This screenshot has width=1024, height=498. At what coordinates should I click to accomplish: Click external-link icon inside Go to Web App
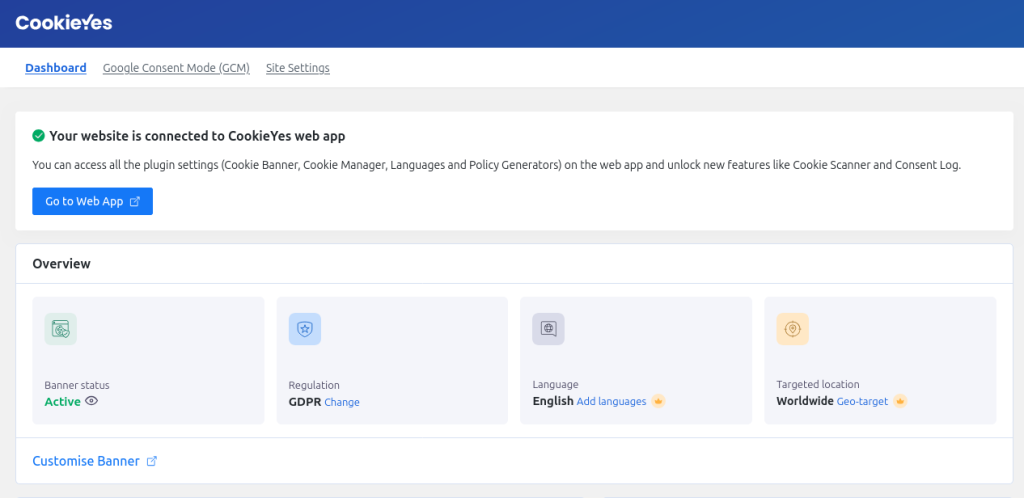tap(135, 201)
